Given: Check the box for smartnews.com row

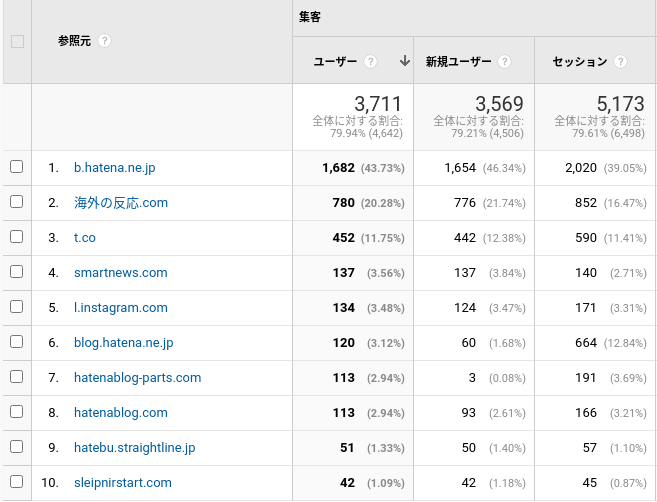Looking at the screenshot, I should (x=16, y=272).
